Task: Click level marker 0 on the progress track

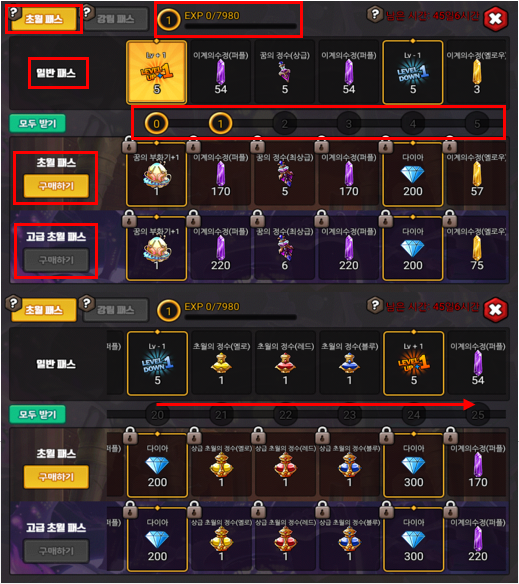Action: 156,123
